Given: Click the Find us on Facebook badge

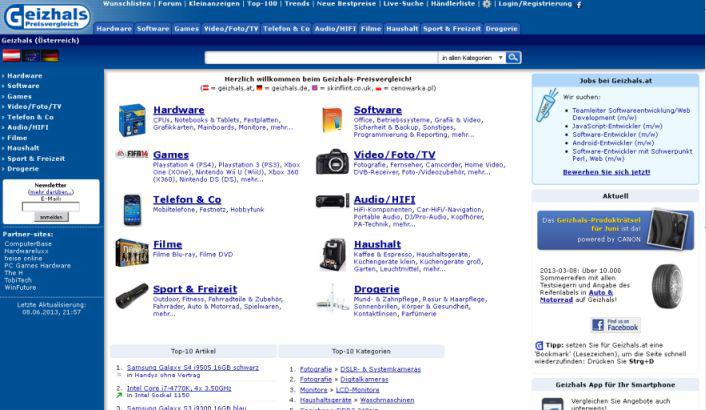Looking at the screenshot, I should click(615, 325).
